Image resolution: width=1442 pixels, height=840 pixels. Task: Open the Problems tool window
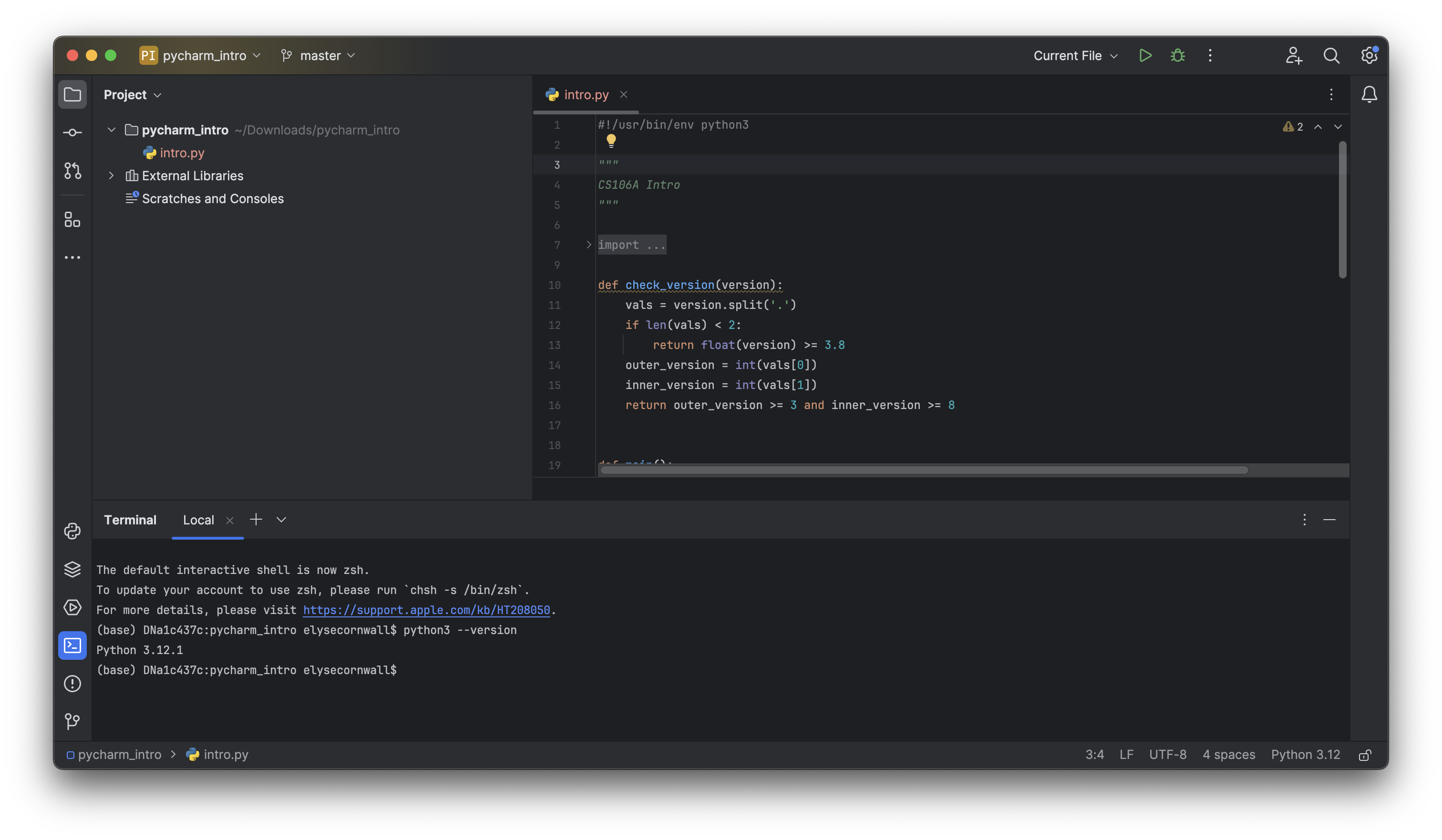72,683
